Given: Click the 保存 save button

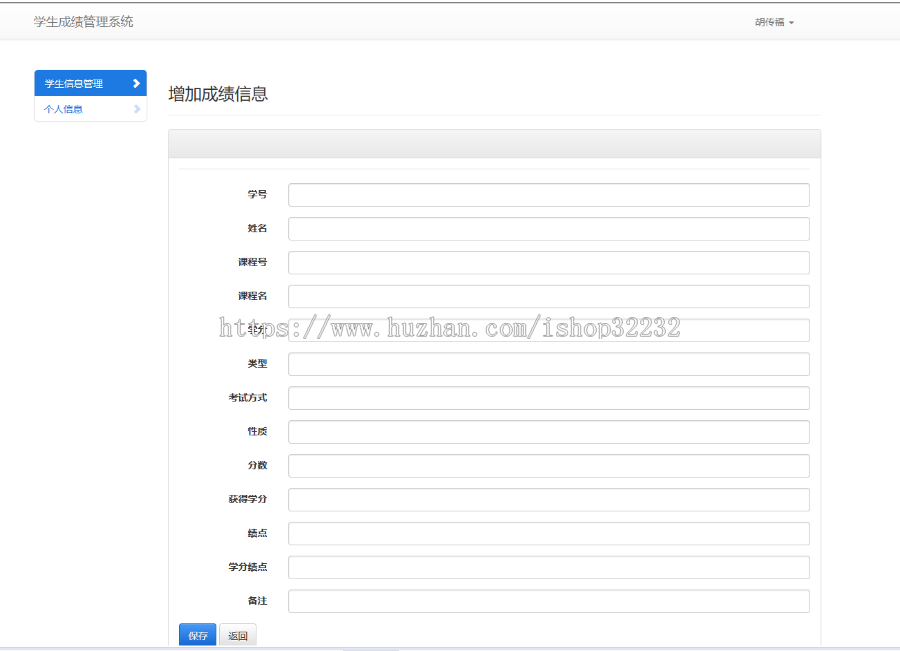Looking at the screenshot, I should (x=196, y=634).
